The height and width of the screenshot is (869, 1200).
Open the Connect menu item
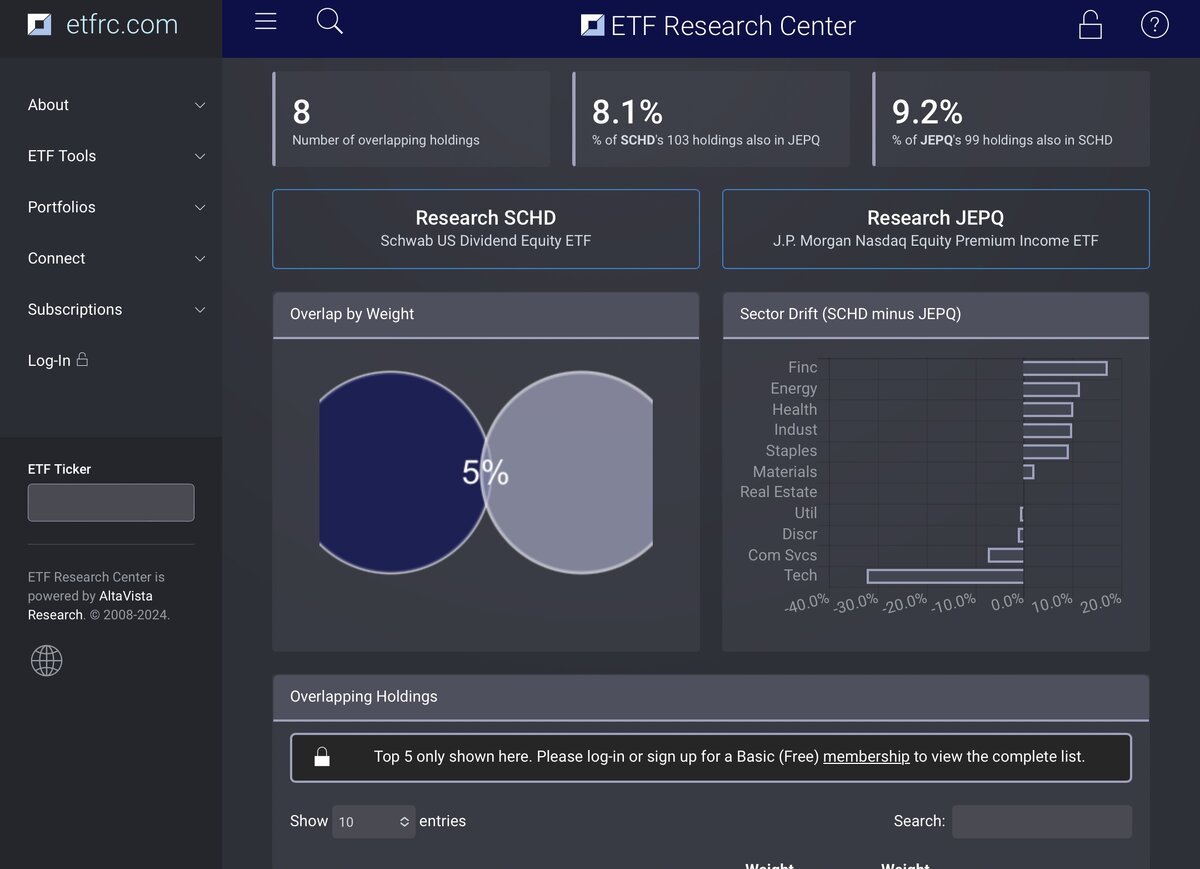tap(115, 258)
